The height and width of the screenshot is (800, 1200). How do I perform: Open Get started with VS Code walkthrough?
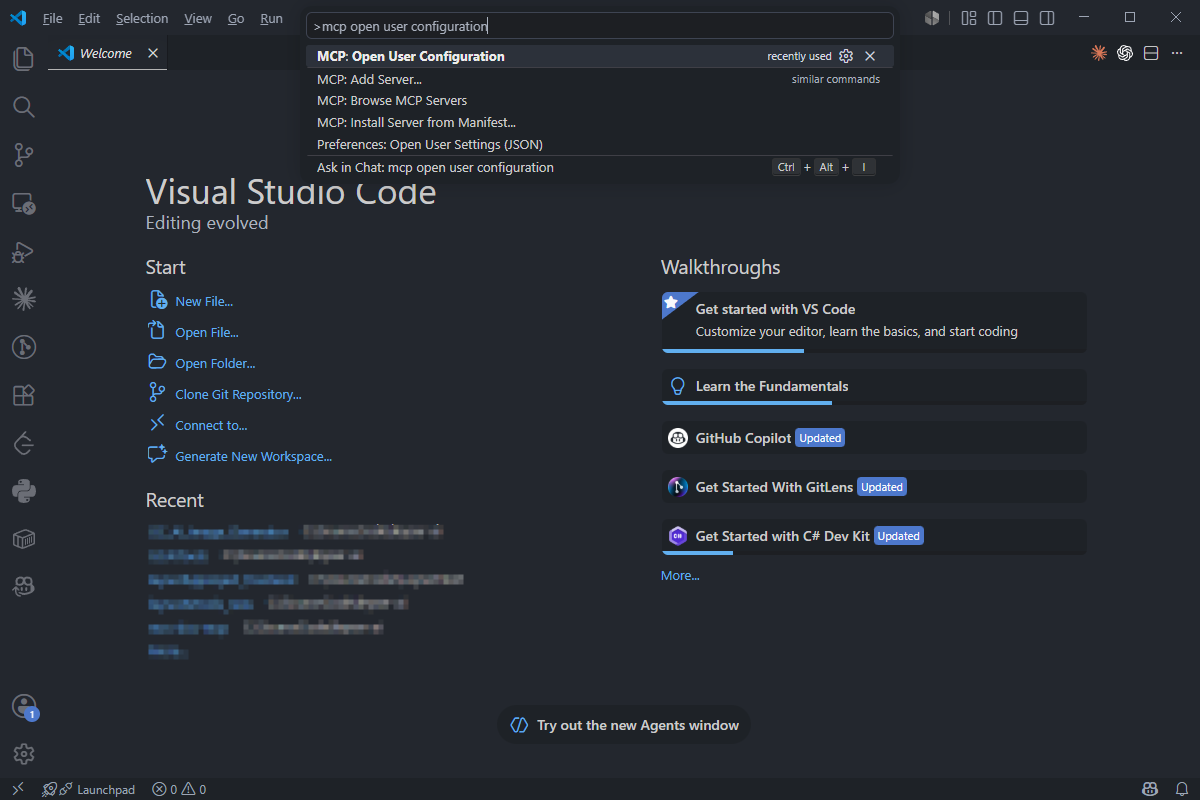click(x=874, y=321)
